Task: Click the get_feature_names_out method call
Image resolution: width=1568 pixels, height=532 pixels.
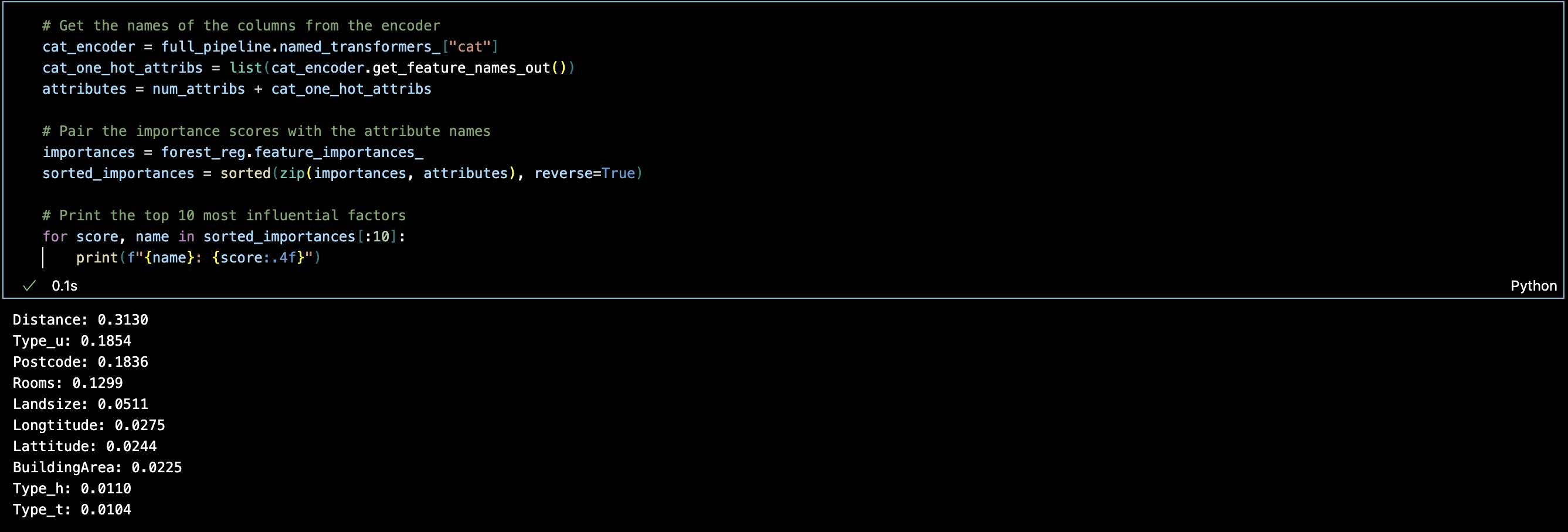Action: tap(461, 68)
